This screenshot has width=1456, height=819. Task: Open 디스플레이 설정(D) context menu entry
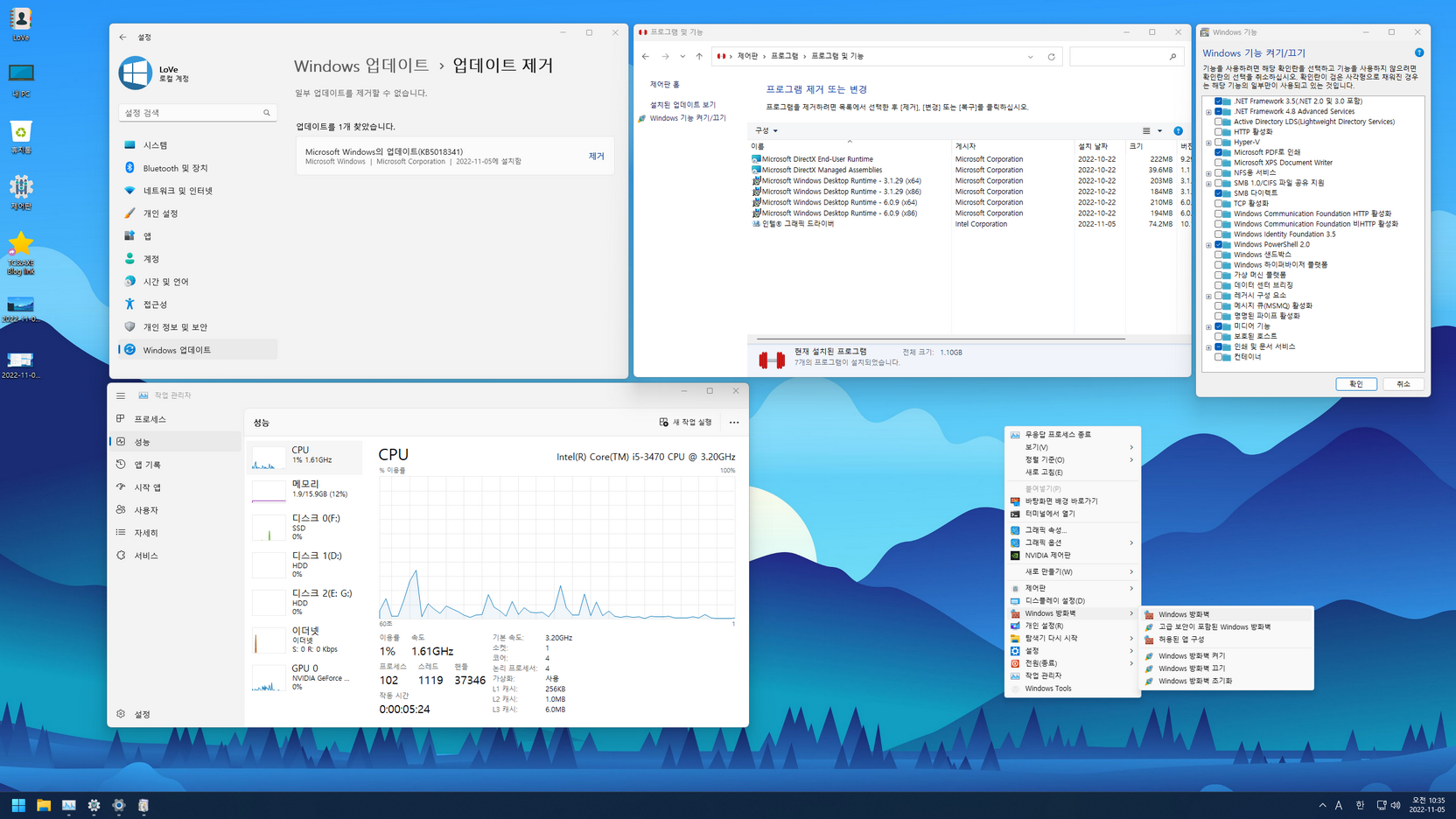(1073, 601)
